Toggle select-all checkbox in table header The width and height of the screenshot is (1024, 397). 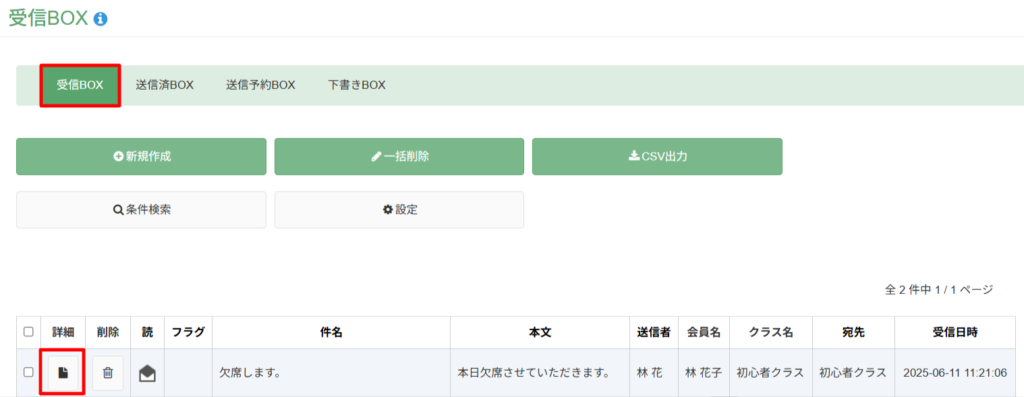[29, 332]
